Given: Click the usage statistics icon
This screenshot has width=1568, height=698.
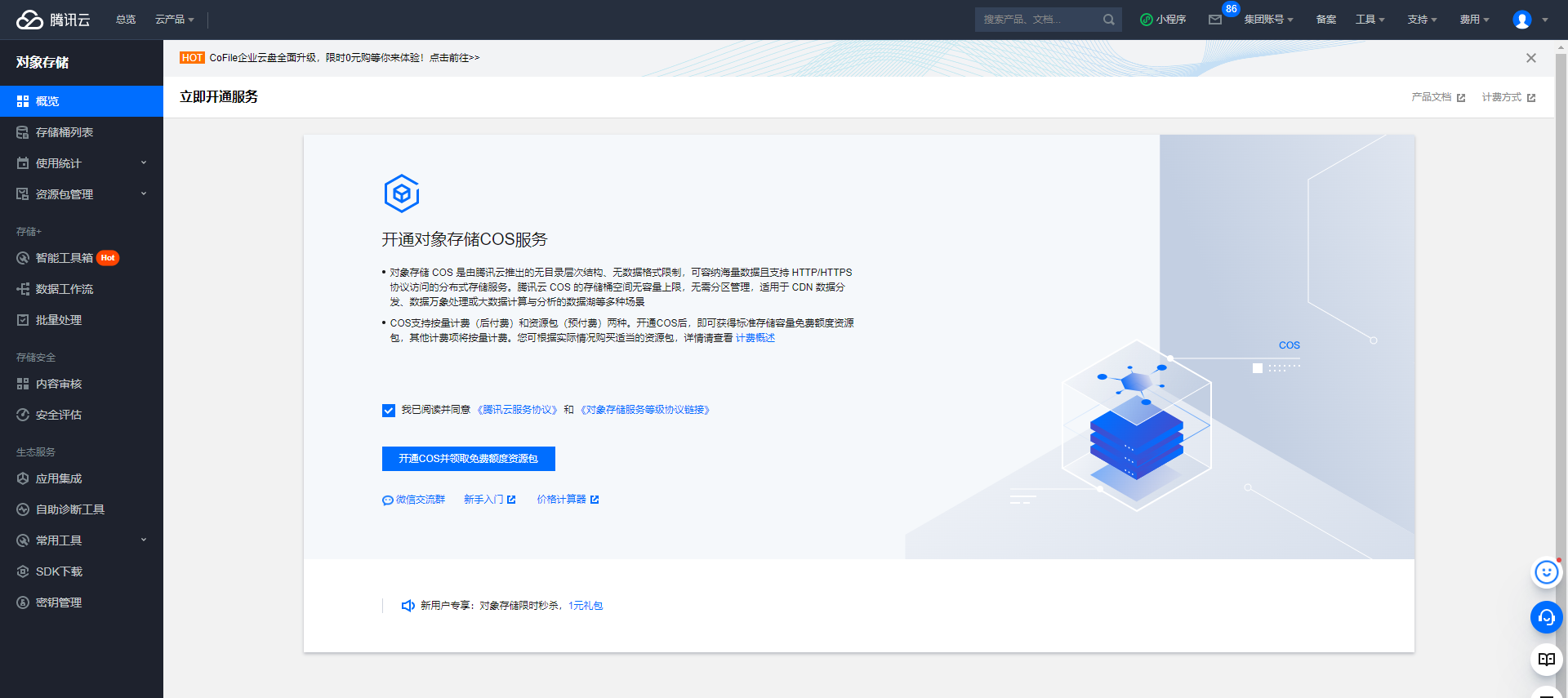Looking at the screenshot, I should pyautogui.click(x=23, y=163).
